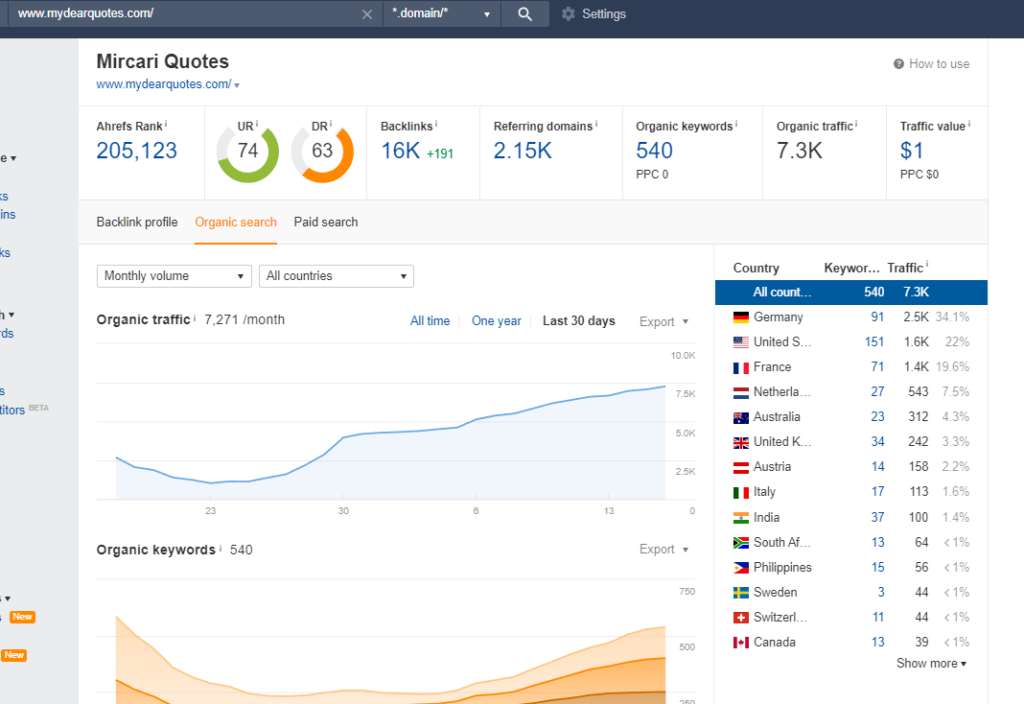
Task: Expand the www.mydearquotes.com/ caret under the title
Action: pyautogui.click(x=236, y=85)
